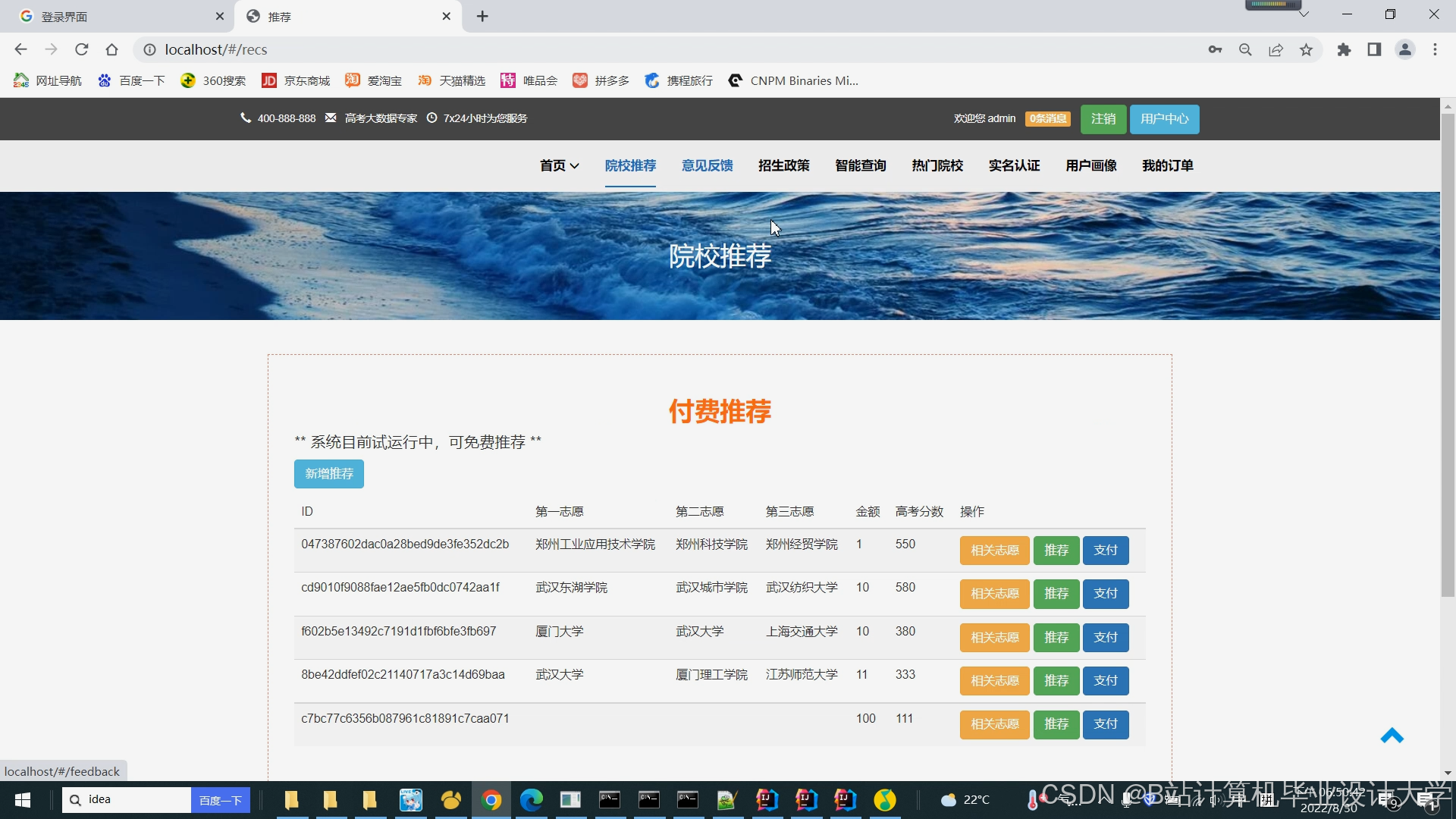
Task: Open the browser zoom magnifier icon
Action: (x=1245, y=50)
